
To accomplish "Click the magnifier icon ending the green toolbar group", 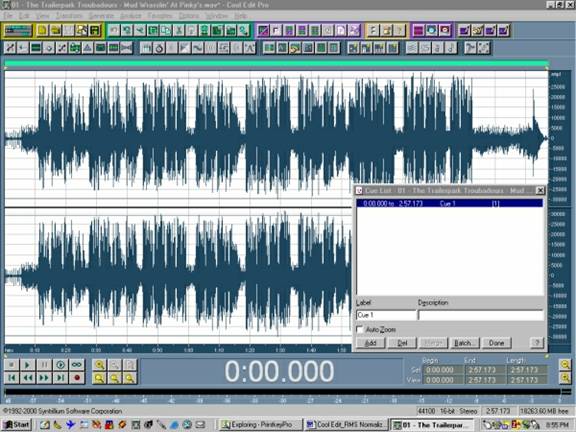I will [243, 30].
